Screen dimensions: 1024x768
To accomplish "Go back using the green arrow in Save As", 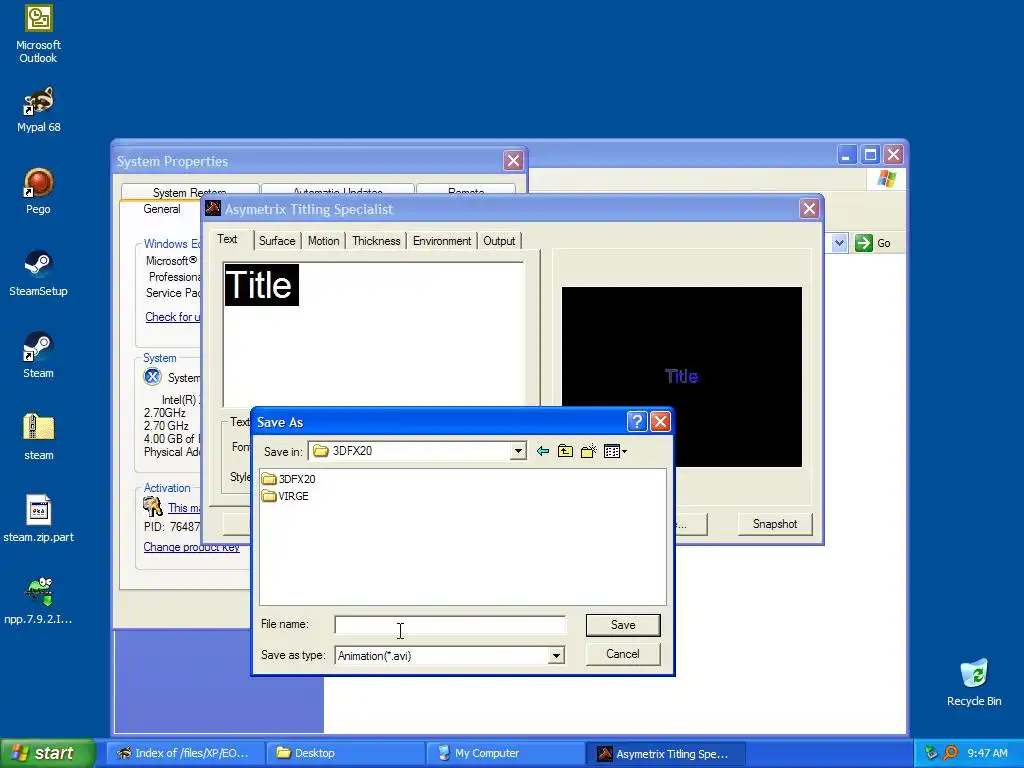I will click(x=543, y=451).
